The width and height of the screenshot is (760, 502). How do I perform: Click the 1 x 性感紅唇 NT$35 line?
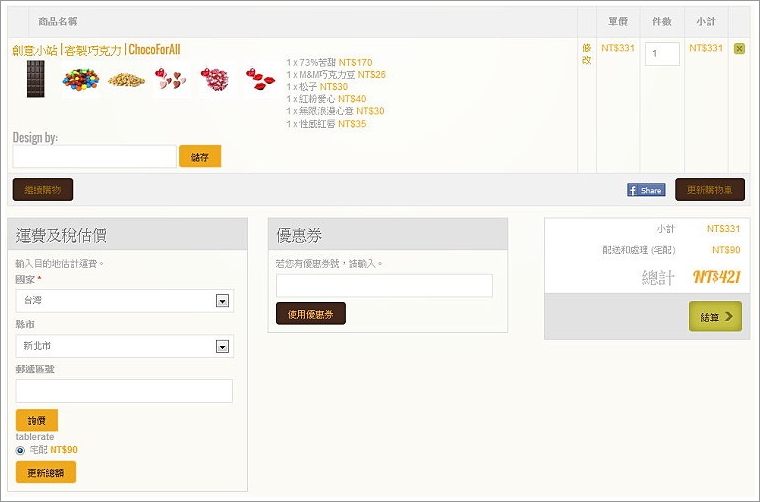(x=326, y=124)
